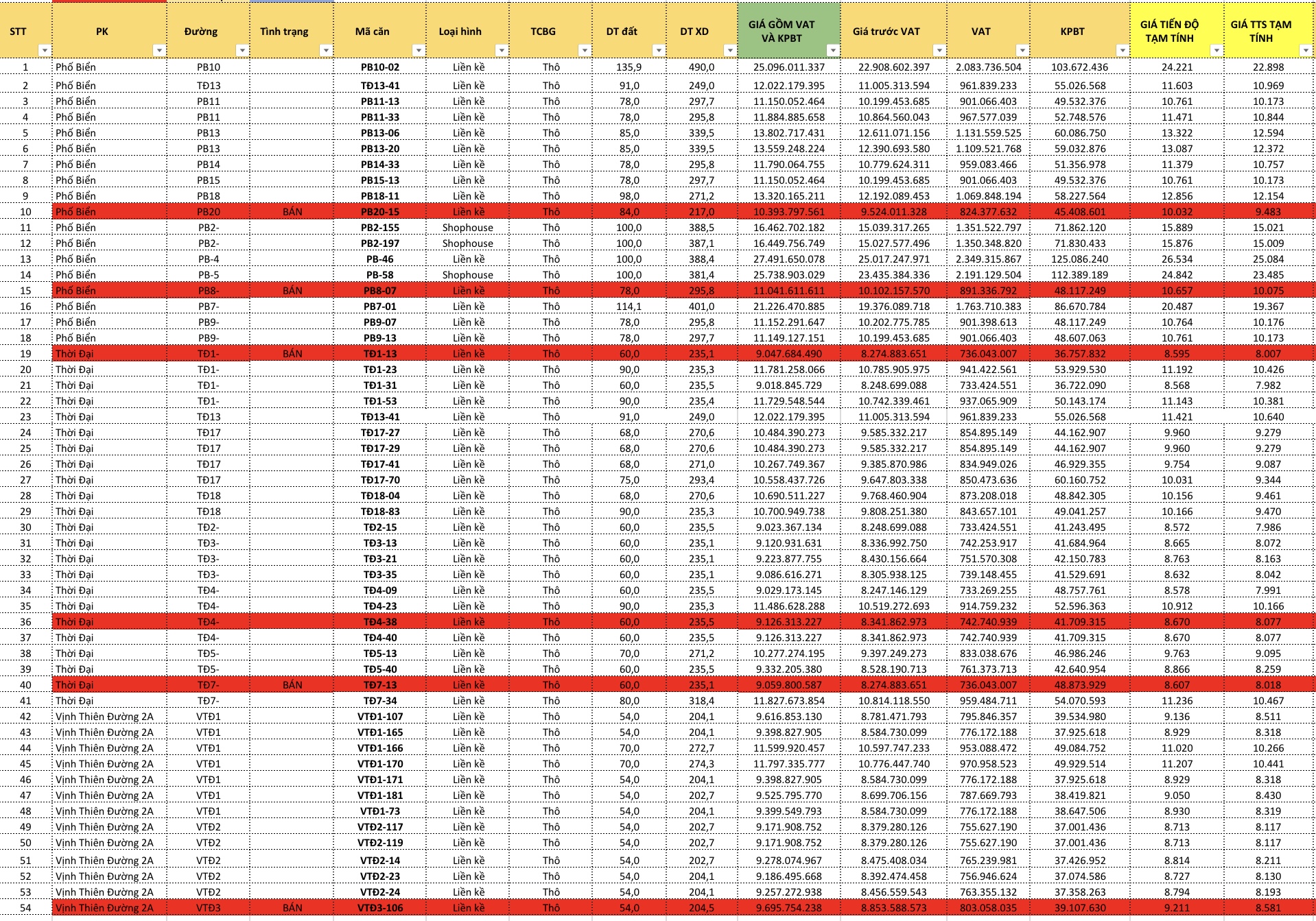Select cell TĐ18-83

point(380,512)
